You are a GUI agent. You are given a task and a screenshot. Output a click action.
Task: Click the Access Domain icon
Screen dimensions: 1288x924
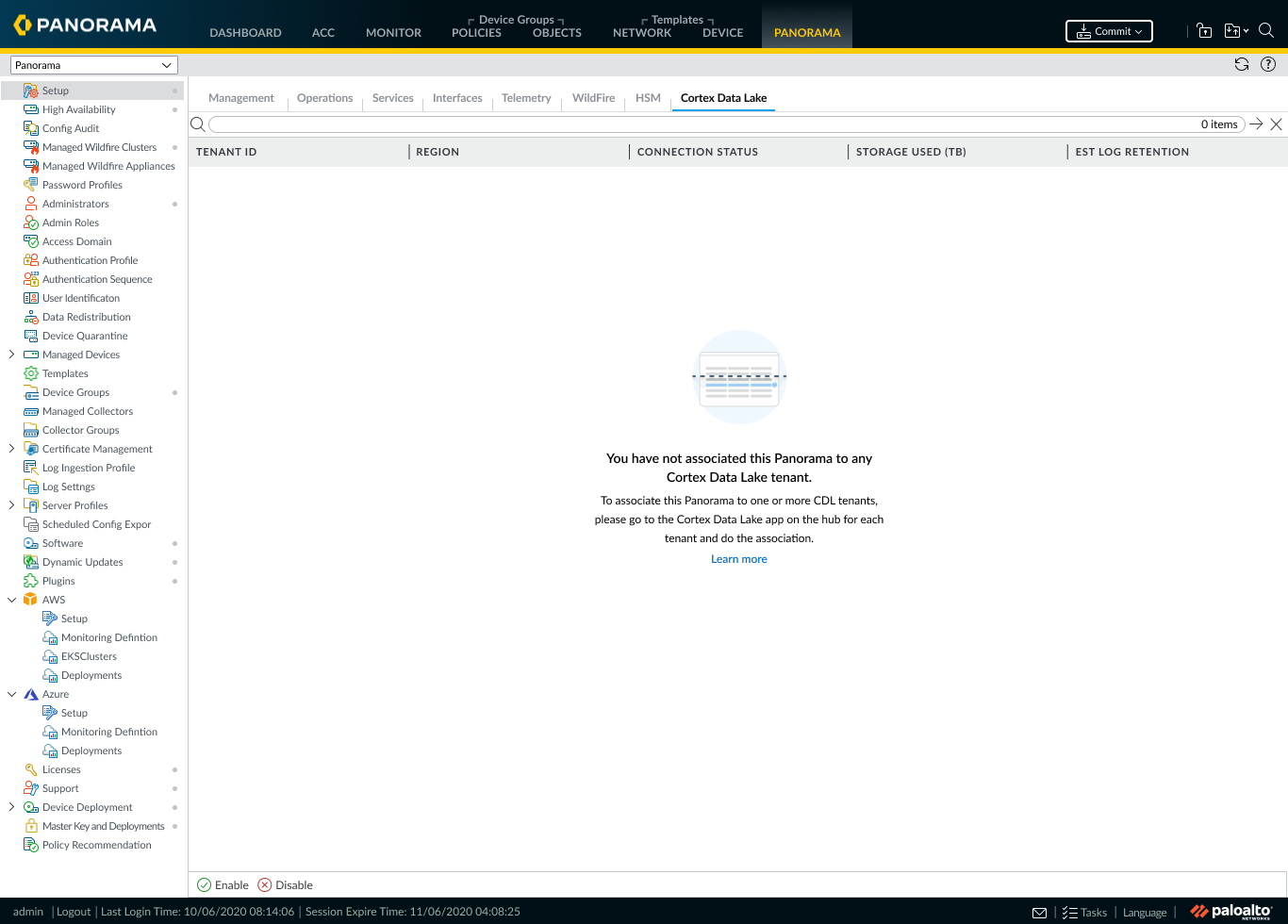pyautogui.click(x=31, y=241)
